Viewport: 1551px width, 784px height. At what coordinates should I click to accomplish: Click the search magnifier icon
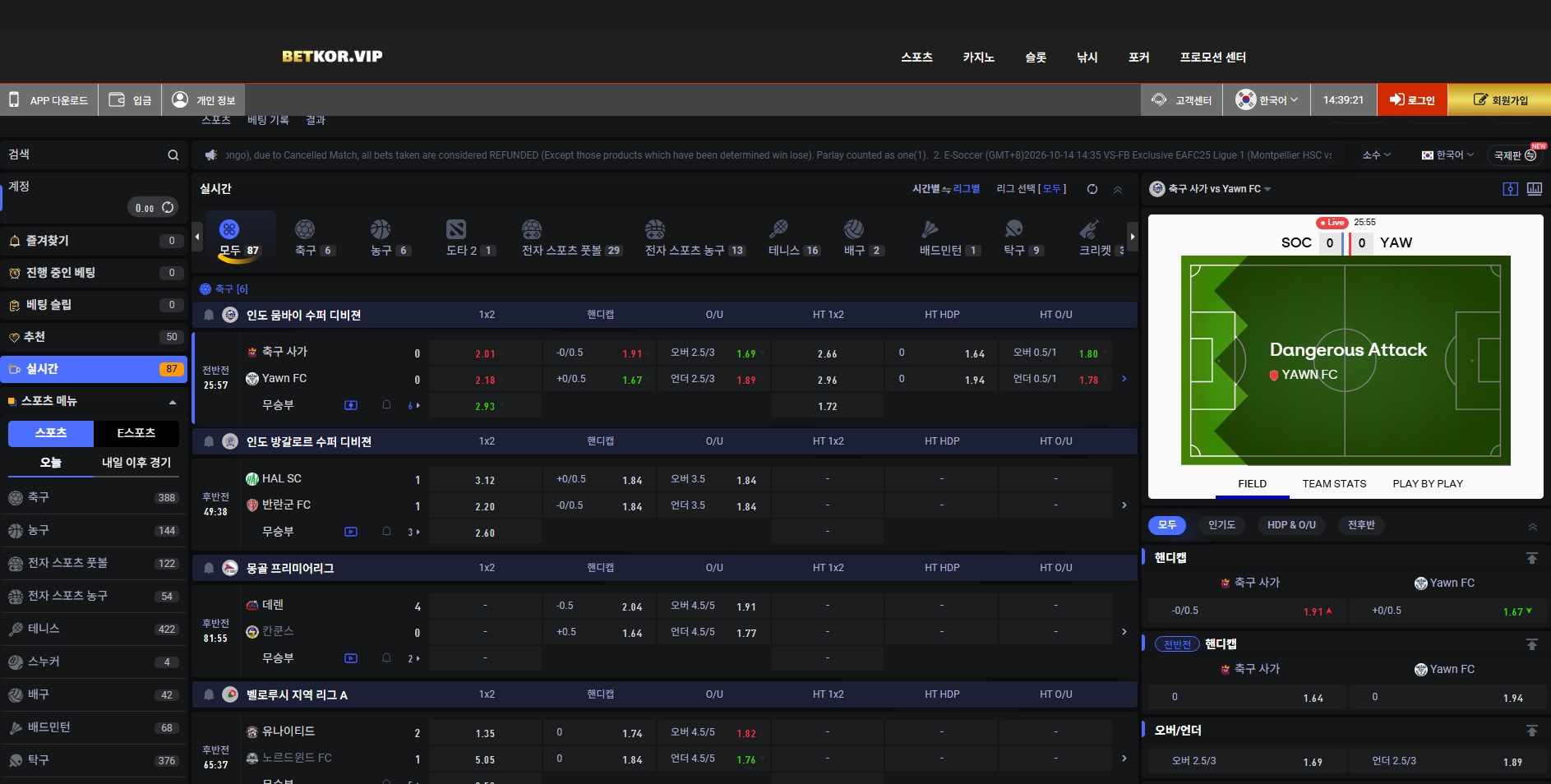click(x=173, y=154)
